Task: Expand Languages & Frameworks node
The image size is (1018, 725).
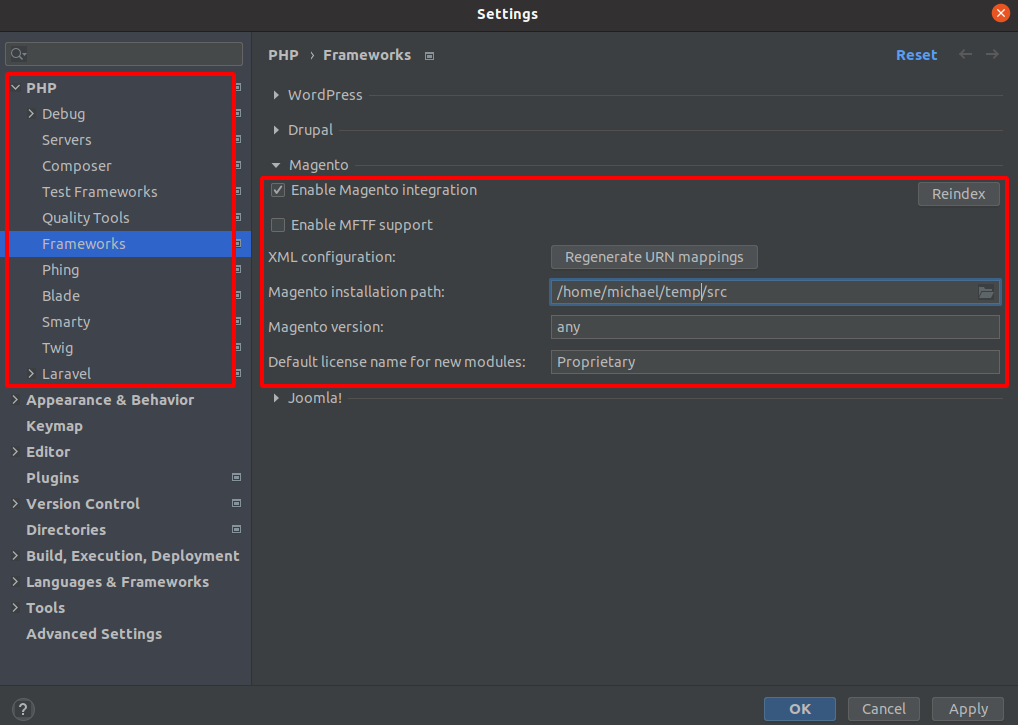Action: [x=16, y=582]
